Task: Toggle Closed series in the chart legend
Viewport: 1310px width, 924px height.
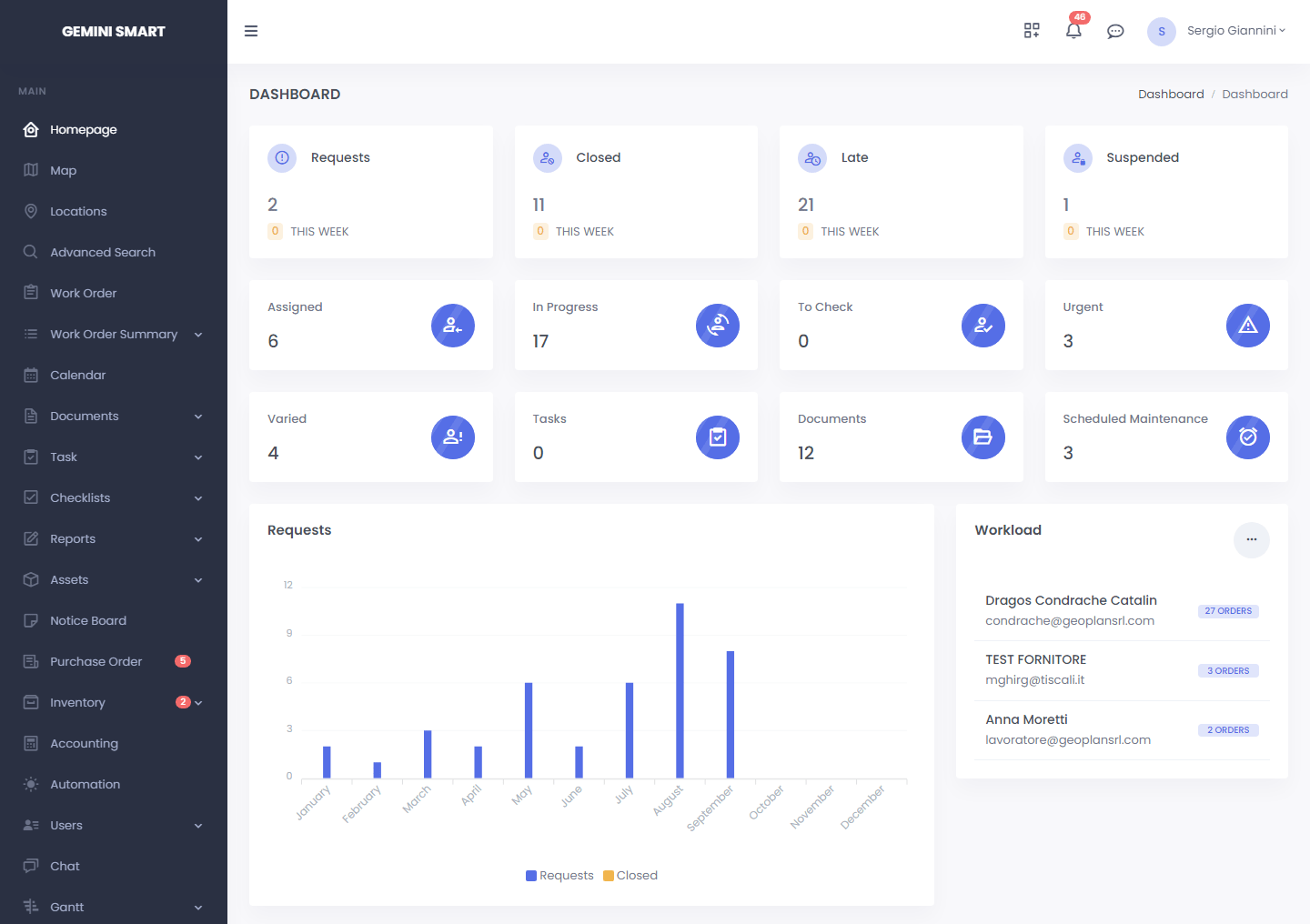Action: click(630, 875)
